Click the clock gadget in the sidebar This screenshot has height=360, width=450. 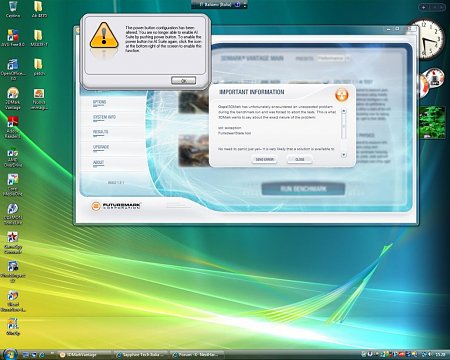pyautogui.click(x=427, y=39)
